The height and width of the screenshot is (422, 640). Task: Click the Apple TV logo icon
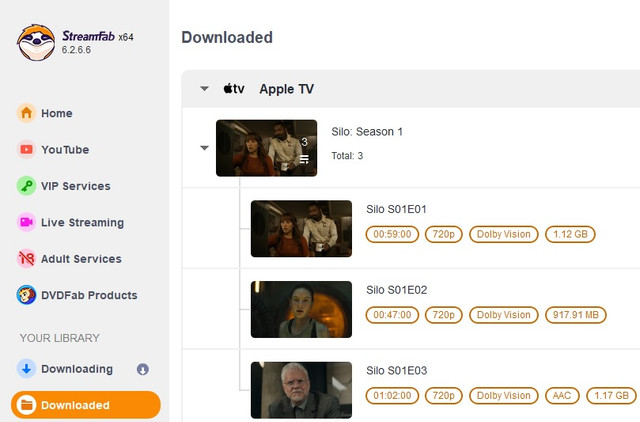(x=234, y=89)
